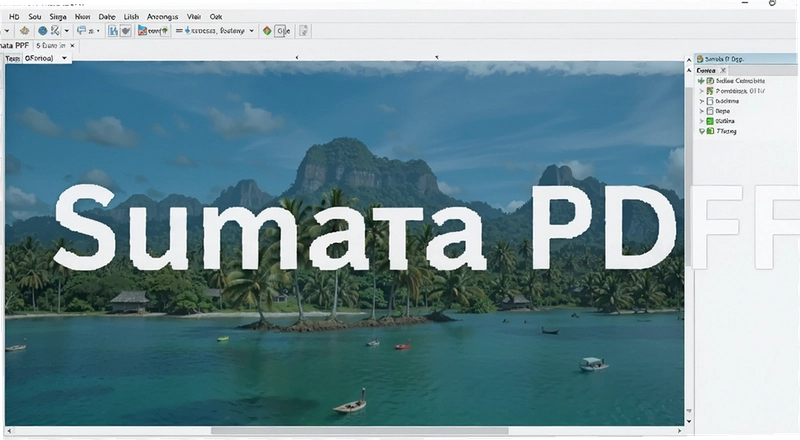This screenshot has height=440, width=800.
Task: Click the gray heart-shaped toolbar icon
Action: tap(126, 31)
